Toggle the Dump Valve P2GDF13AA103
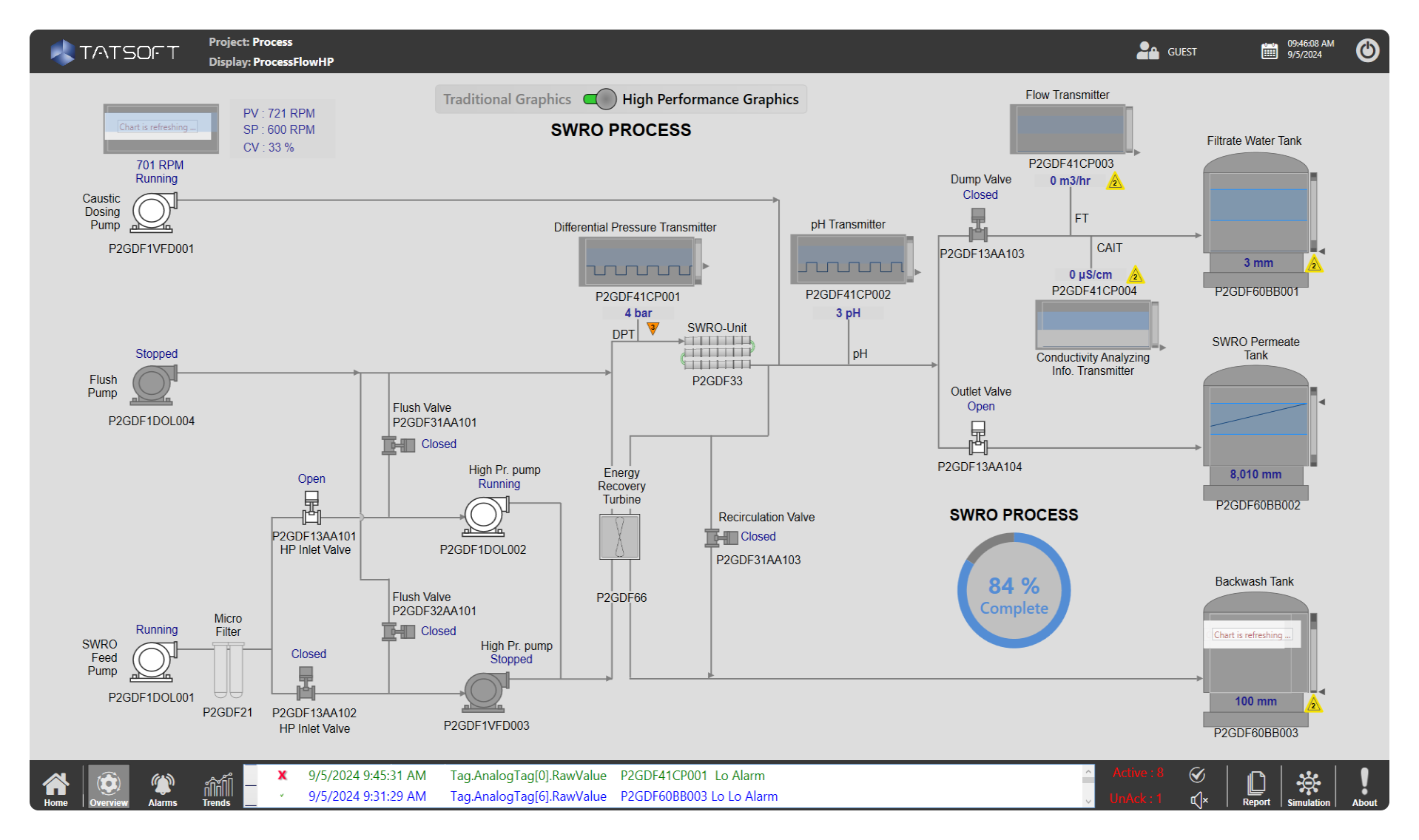1419x840 pixels. tap(978, 226)
